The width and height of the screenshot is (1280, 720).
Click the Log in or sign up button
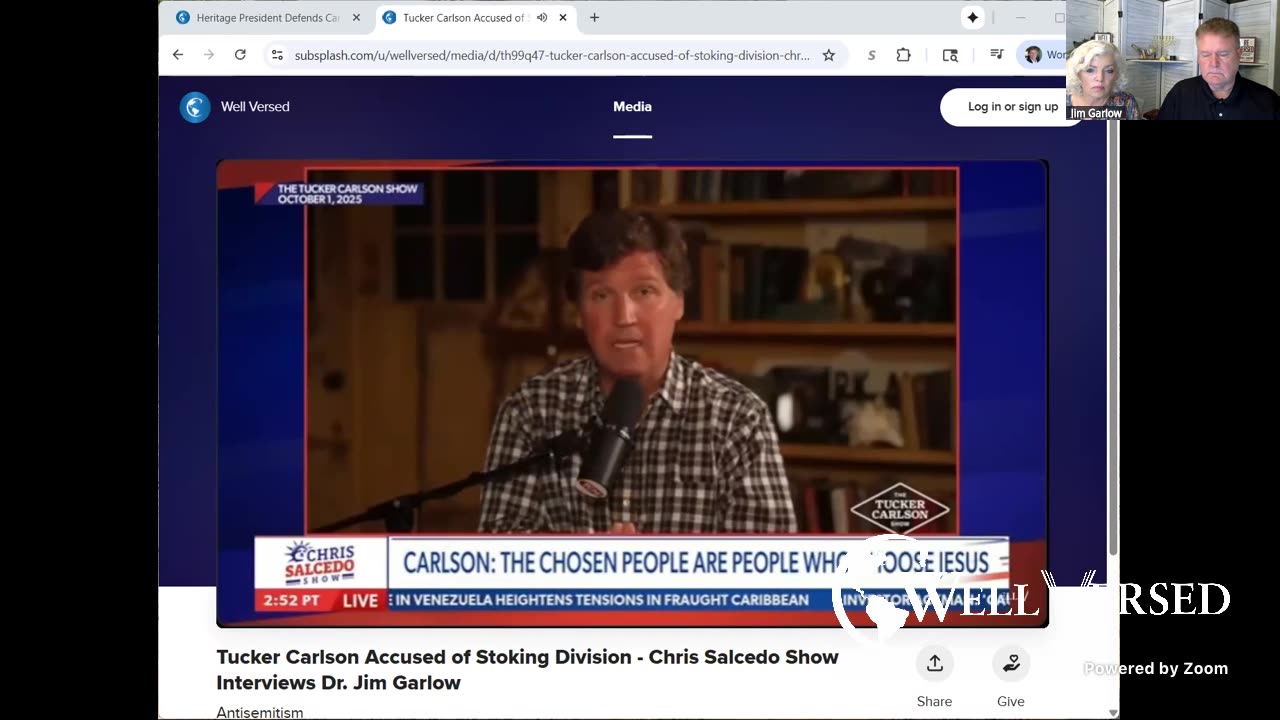coord(1012,107)
